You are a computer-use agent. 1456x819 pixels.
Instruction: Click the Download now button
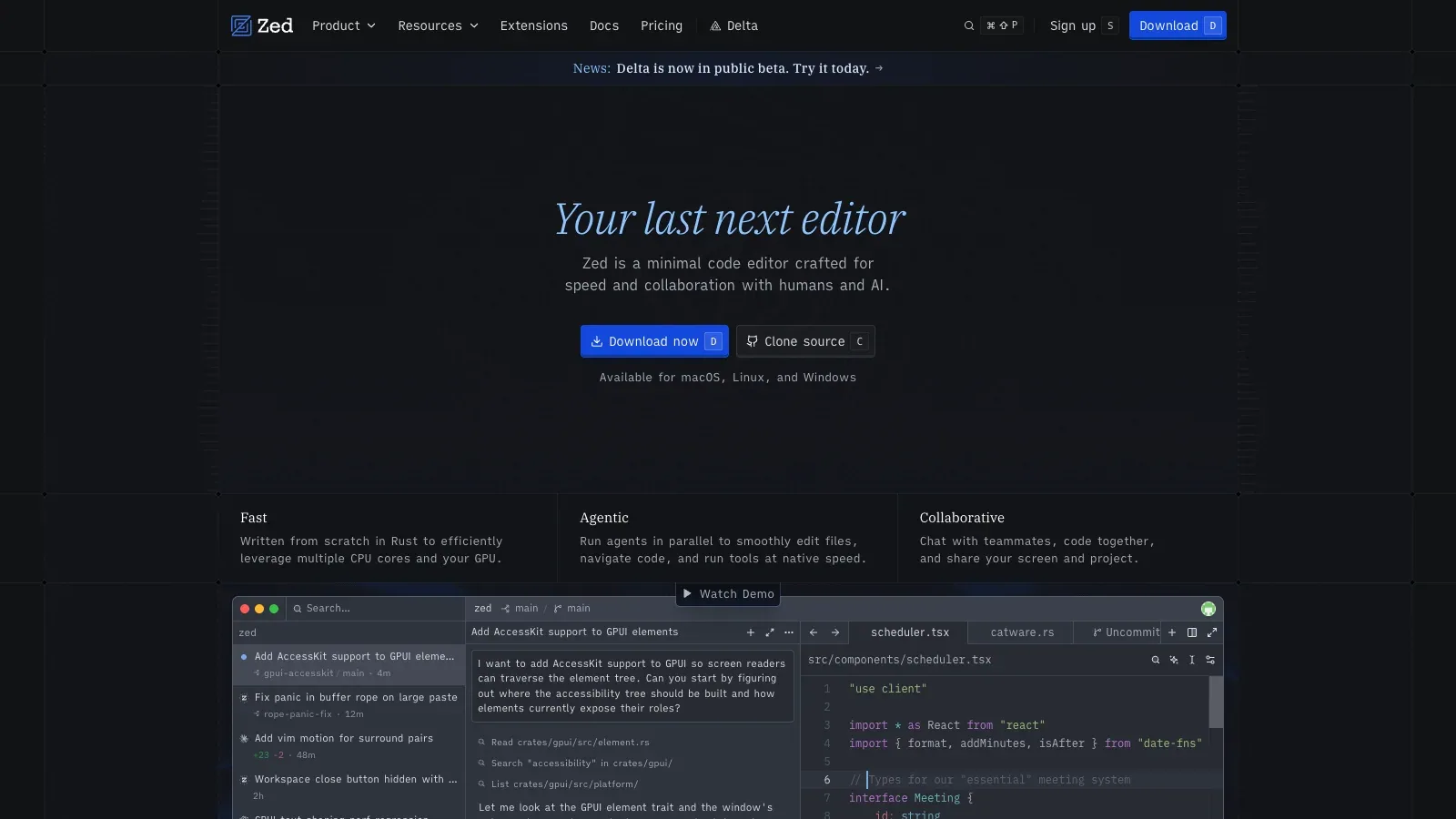tap(654, 341)
